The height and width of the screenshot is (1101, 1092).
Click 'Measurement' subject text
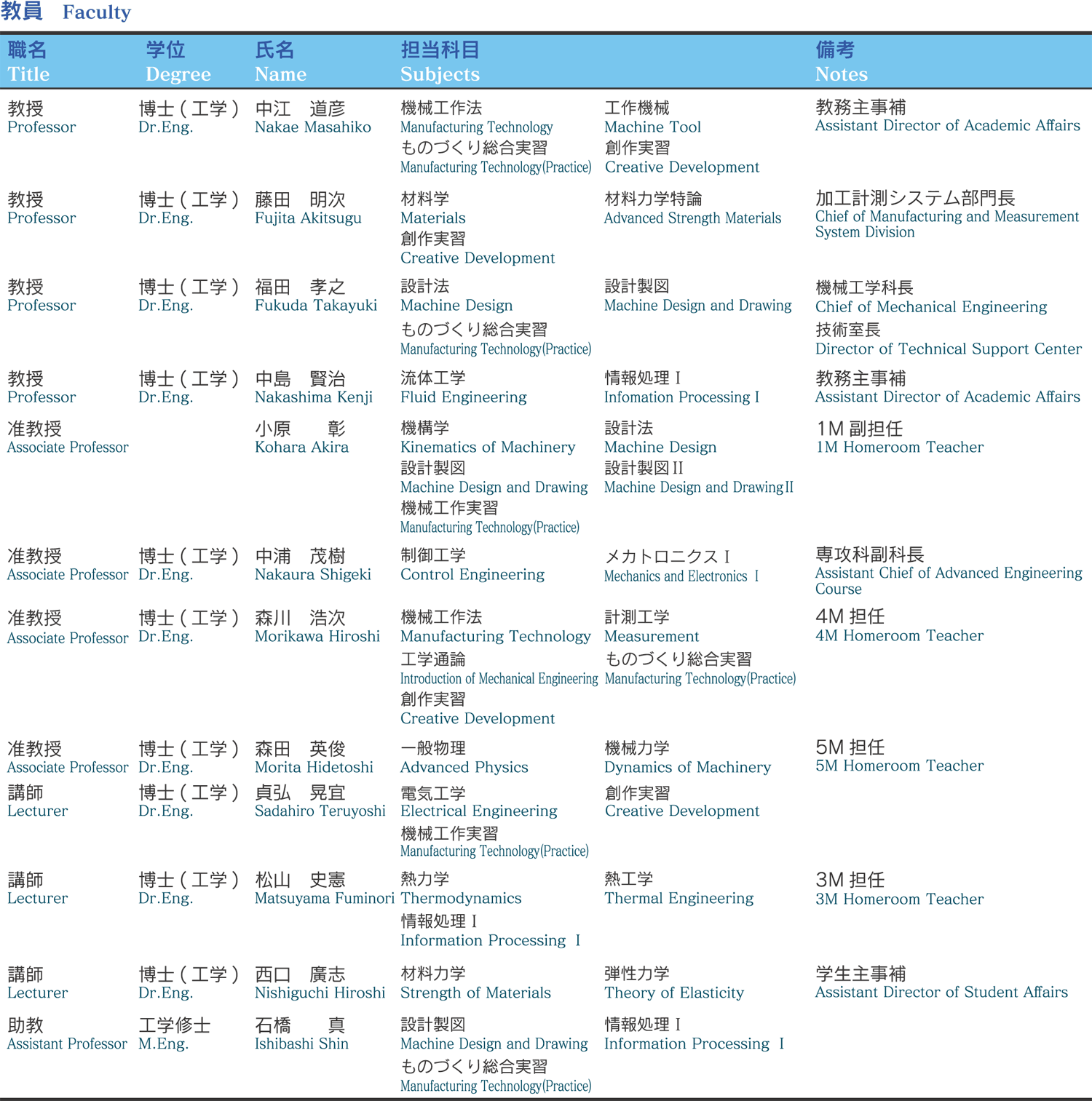[652, 637]
